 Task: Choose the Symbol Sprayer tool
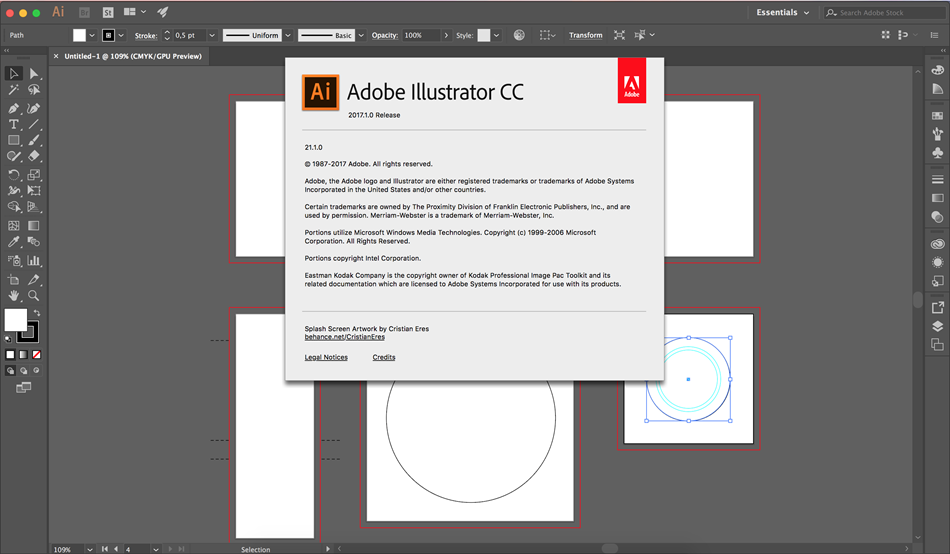coord(13,261)
